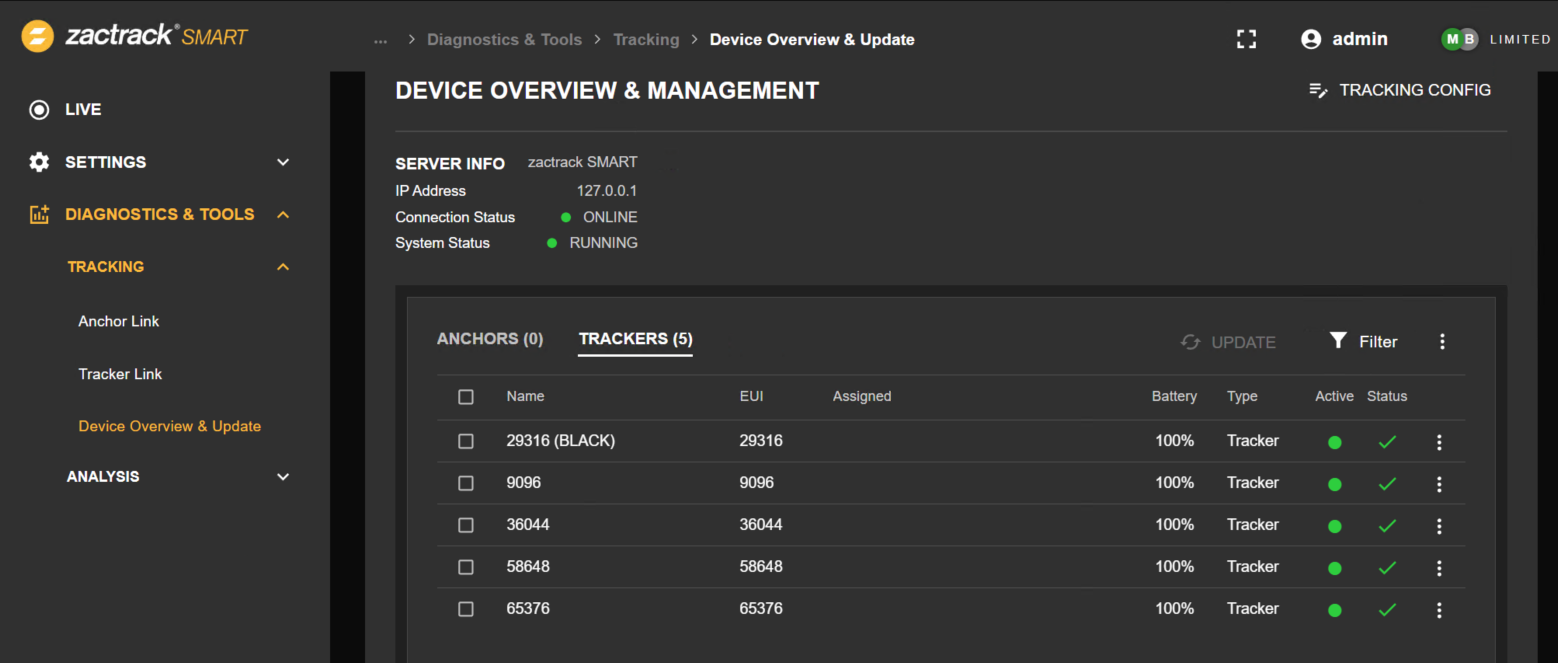This screenshot has height=663, width=1558.
Task: Sort by the Assigned column header
Action: coord(862,397)
